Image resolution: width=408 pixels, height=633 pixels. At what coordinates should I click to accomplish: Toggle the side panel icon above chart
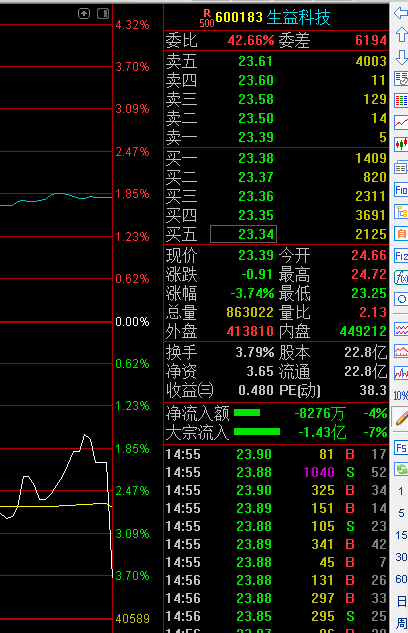pyautogui.click(x=103, y=14)
